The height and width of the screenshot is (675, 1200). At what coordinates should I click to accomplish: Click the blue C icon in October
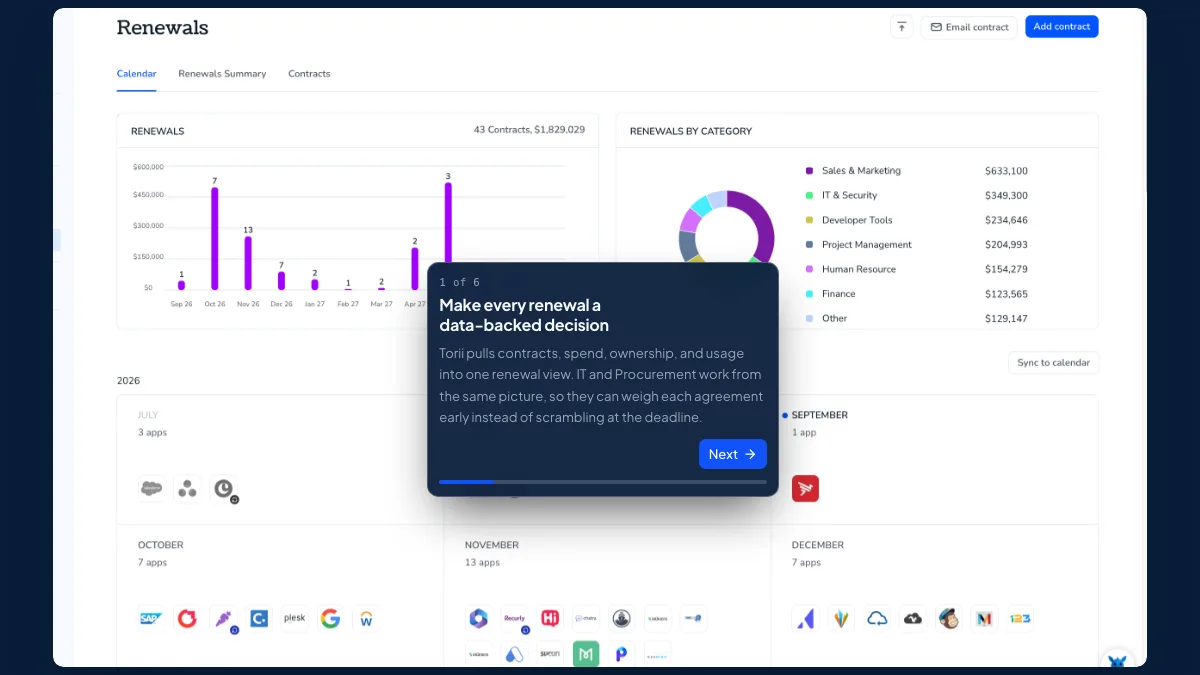pos(259,619)
